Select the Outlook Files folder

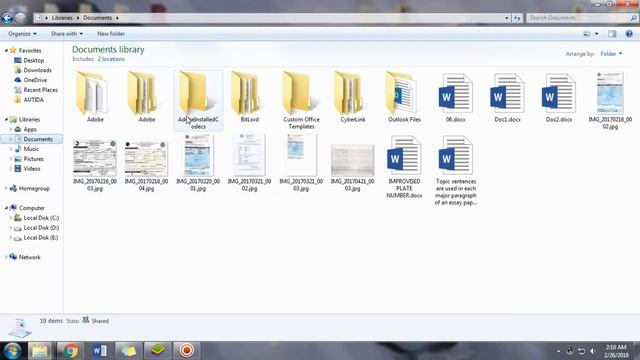(404, 97)
